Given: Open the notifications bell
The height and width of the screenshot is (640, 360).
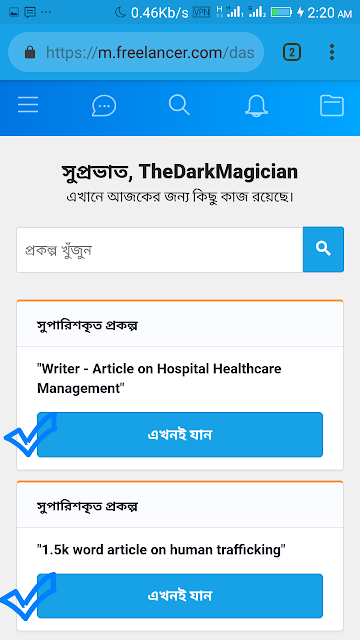Looking at the screenshot, I should point(256,106).
